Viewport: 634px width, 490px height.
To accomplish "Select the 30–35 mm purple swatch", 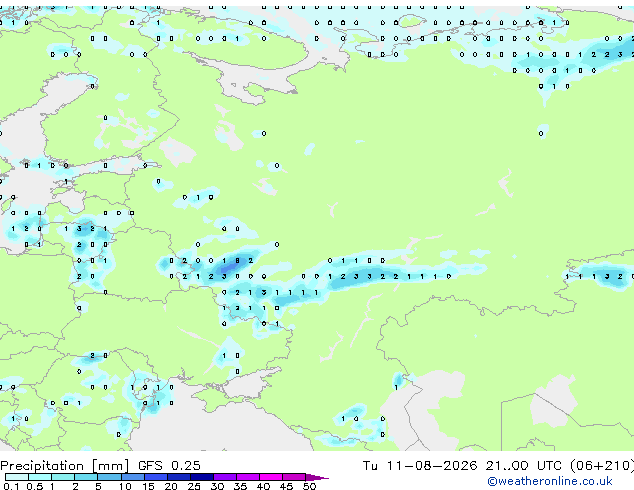I will pyautogui.click(x=225, y=477).
